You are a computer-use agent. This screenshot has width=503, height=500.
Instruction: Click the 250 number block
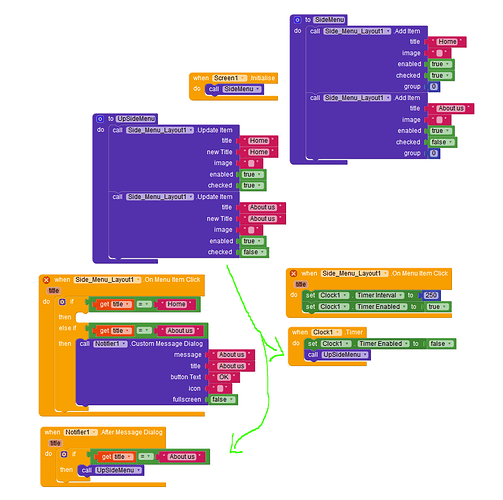pyautogui.click(x=431, y=295)
